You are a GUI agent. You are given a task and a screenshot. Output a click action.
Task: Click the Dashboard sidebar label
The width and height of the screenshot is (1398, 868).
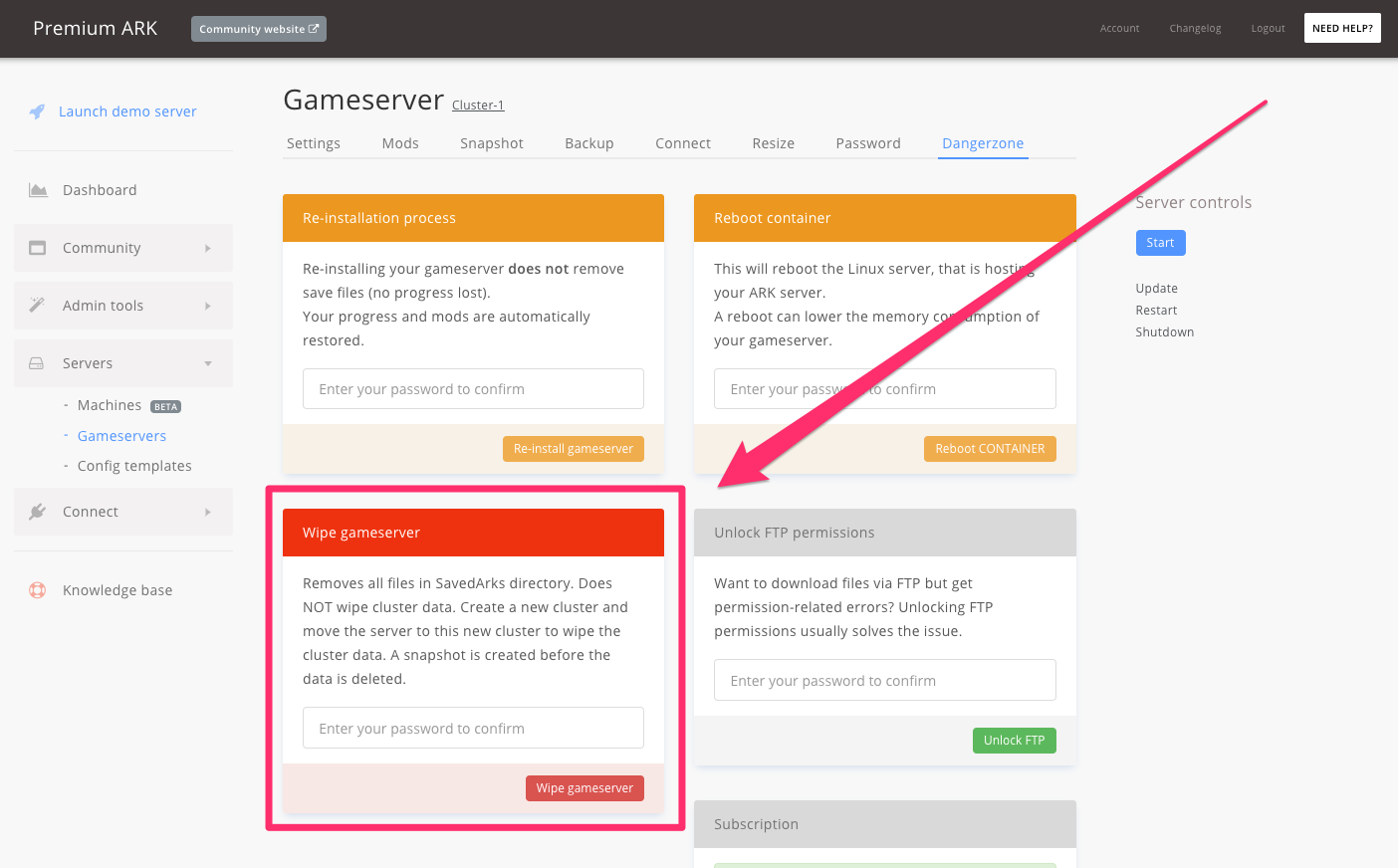coord(100,190)
